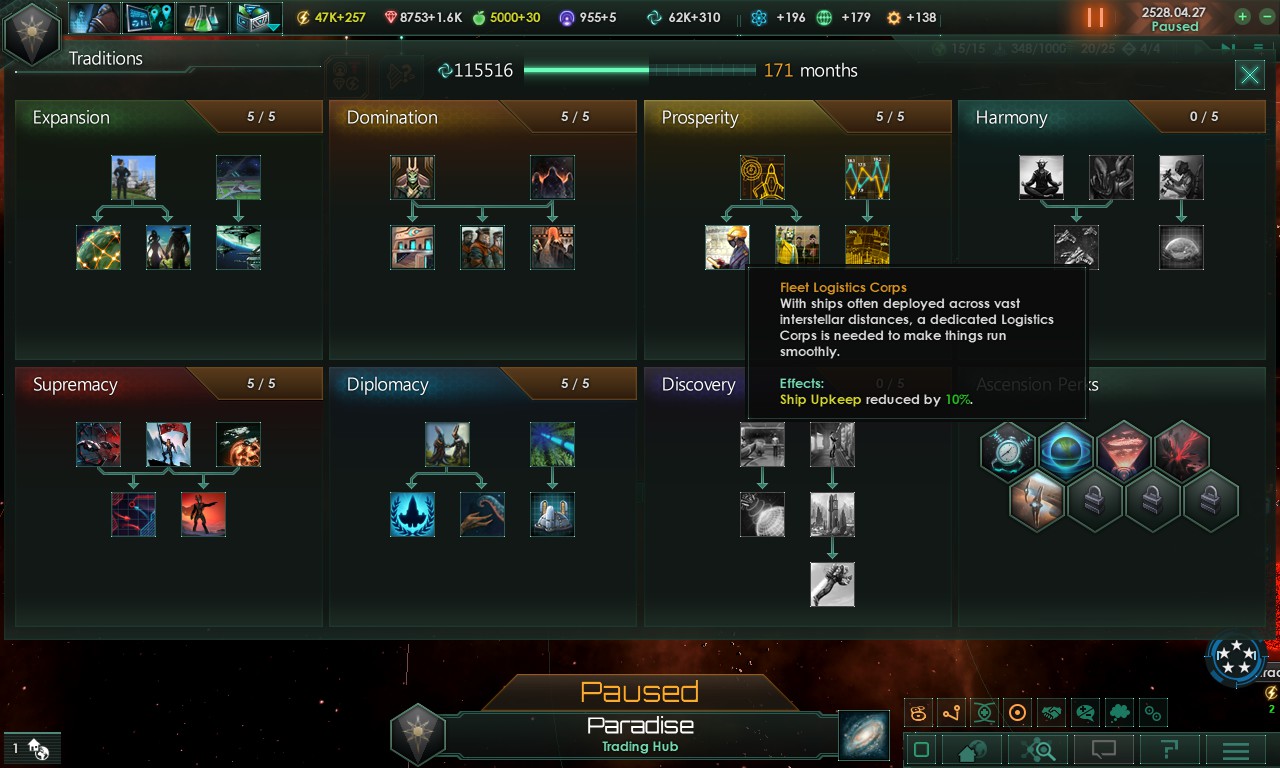
Task: Click the empire emblem in top-left corner
Action: pos(32,34)
